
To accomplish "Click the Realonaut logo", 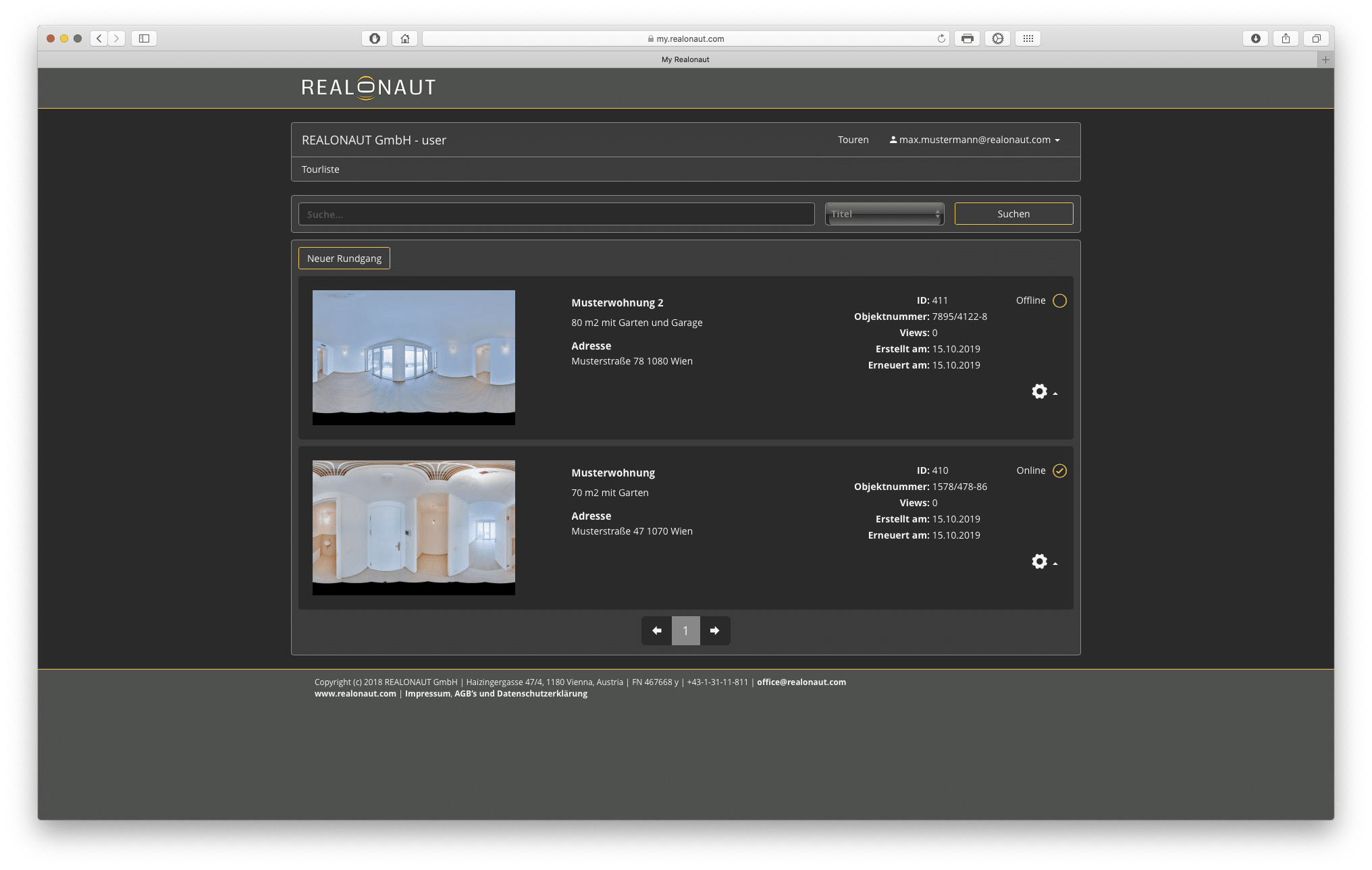I will (x=368, y=88).
